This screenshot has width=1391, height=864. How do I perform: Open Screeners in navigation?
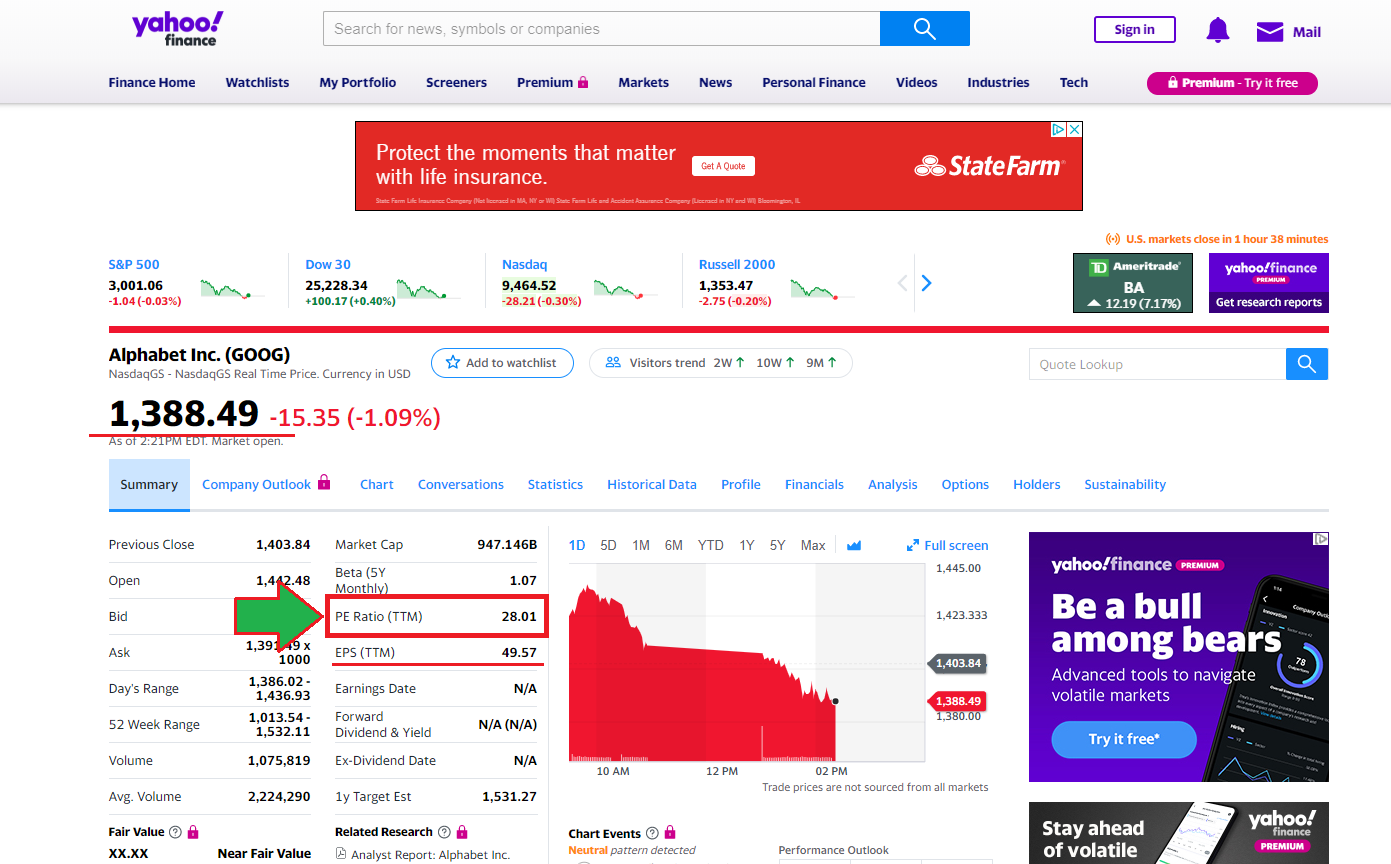tap(456, 82)
